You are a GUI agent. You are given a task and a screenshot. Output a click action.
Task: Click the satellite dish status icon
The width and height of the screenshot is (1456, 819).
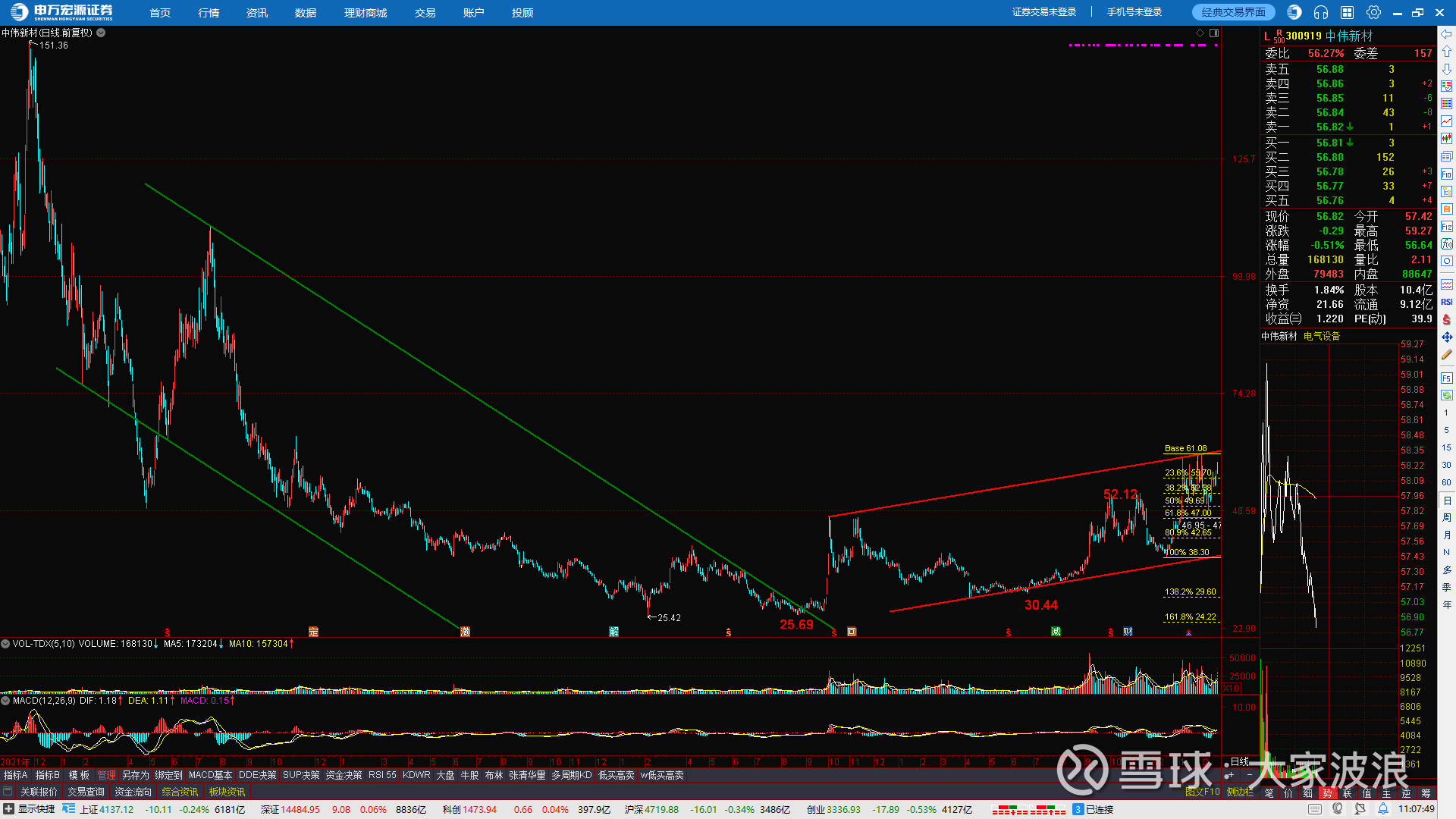click(x=1360, y=809)
